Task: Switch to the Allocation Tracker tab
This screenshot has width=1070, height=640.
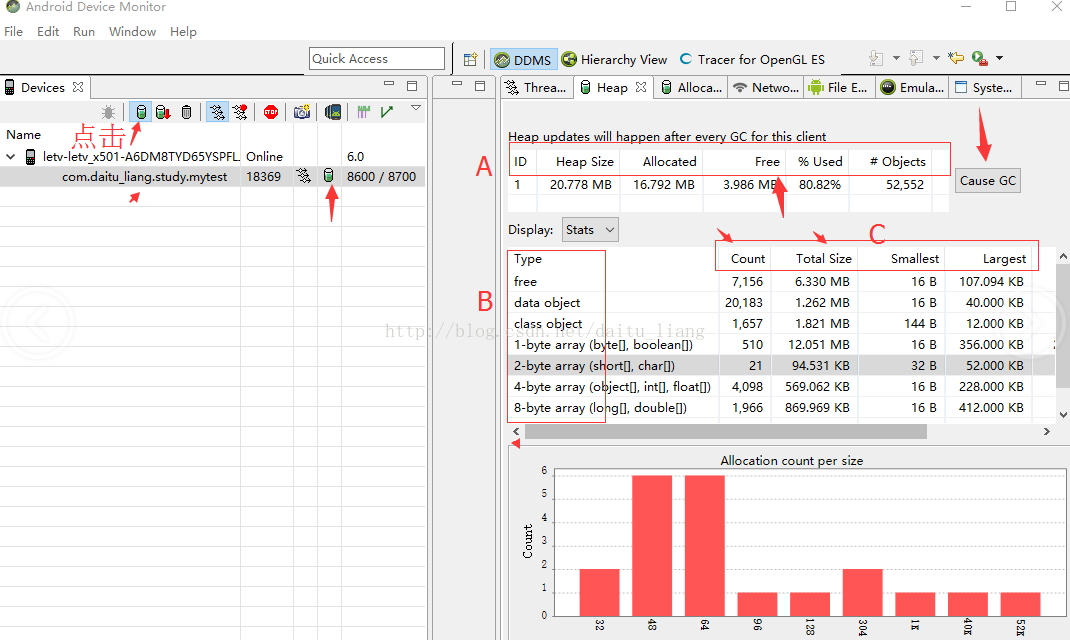Action: pyautogui.click(x=691, y=87)
